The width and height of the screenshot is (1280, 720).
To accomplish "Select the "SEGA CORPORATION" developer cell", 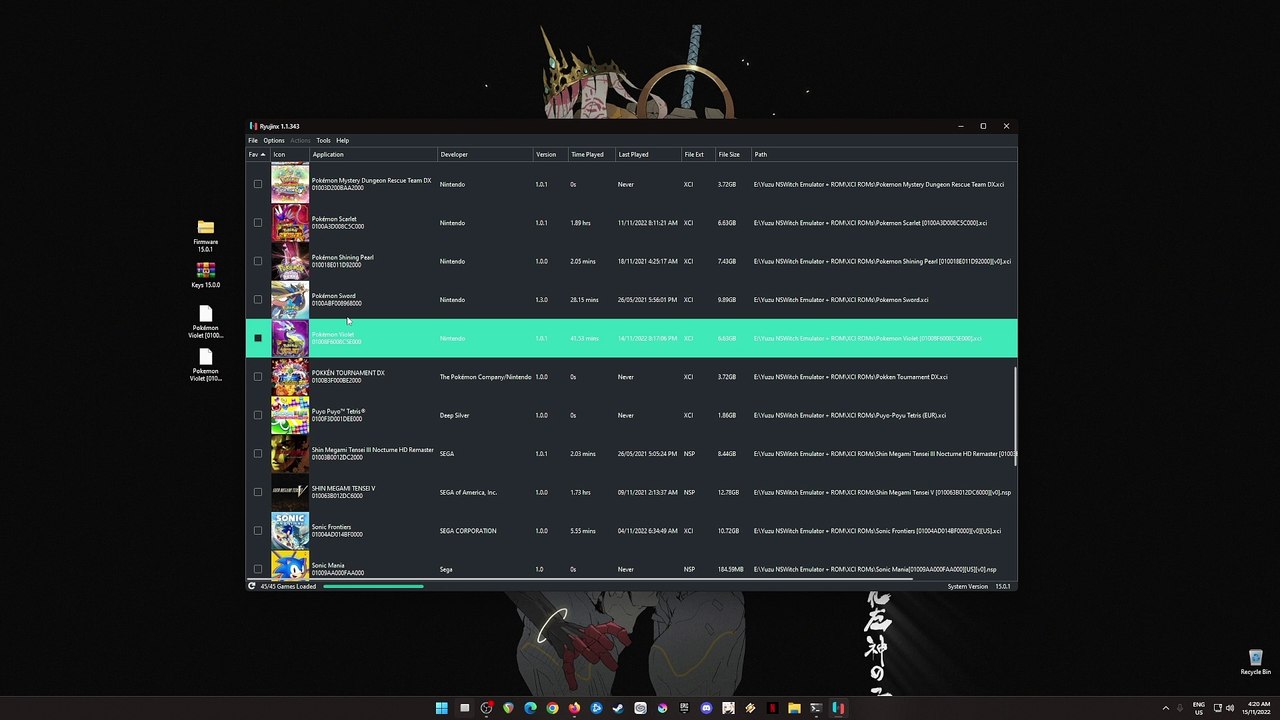I will coord(468,531).
